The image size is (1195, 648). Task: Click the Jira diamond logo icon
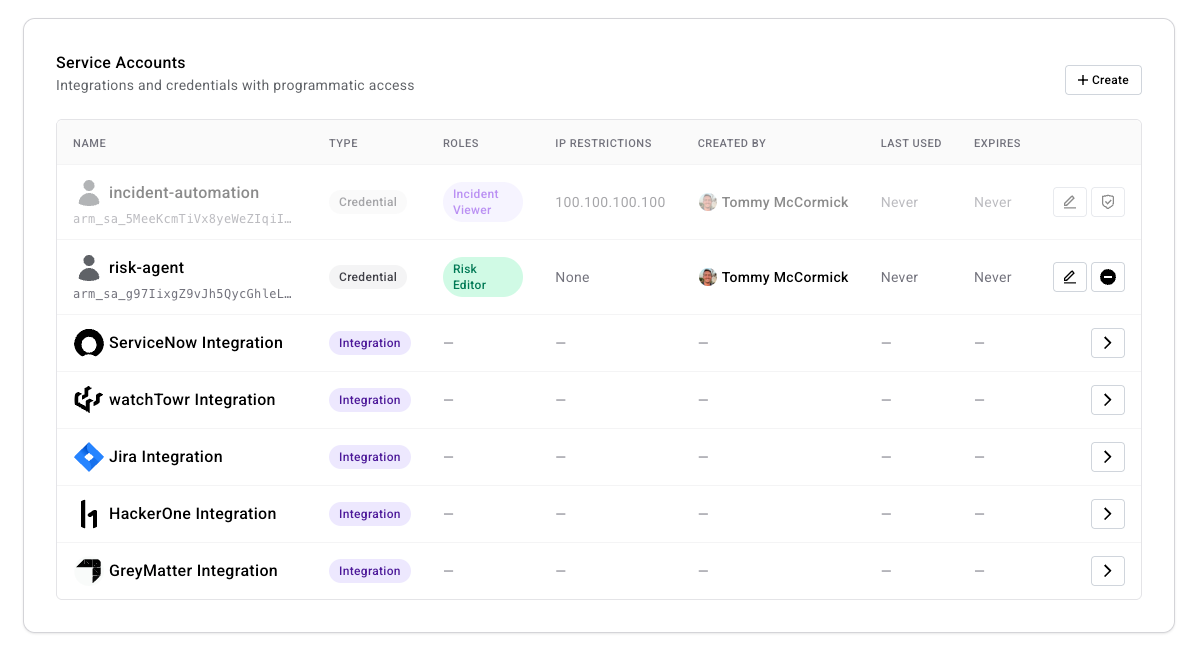[x=88, y=457]
